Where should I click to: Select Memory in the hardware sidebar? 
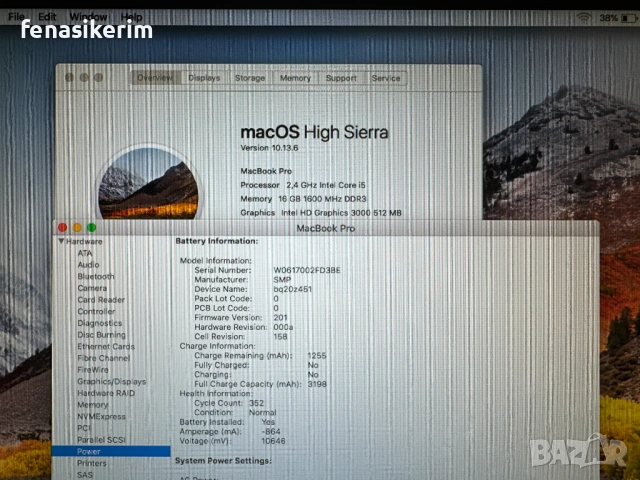(x=93, y=405)
